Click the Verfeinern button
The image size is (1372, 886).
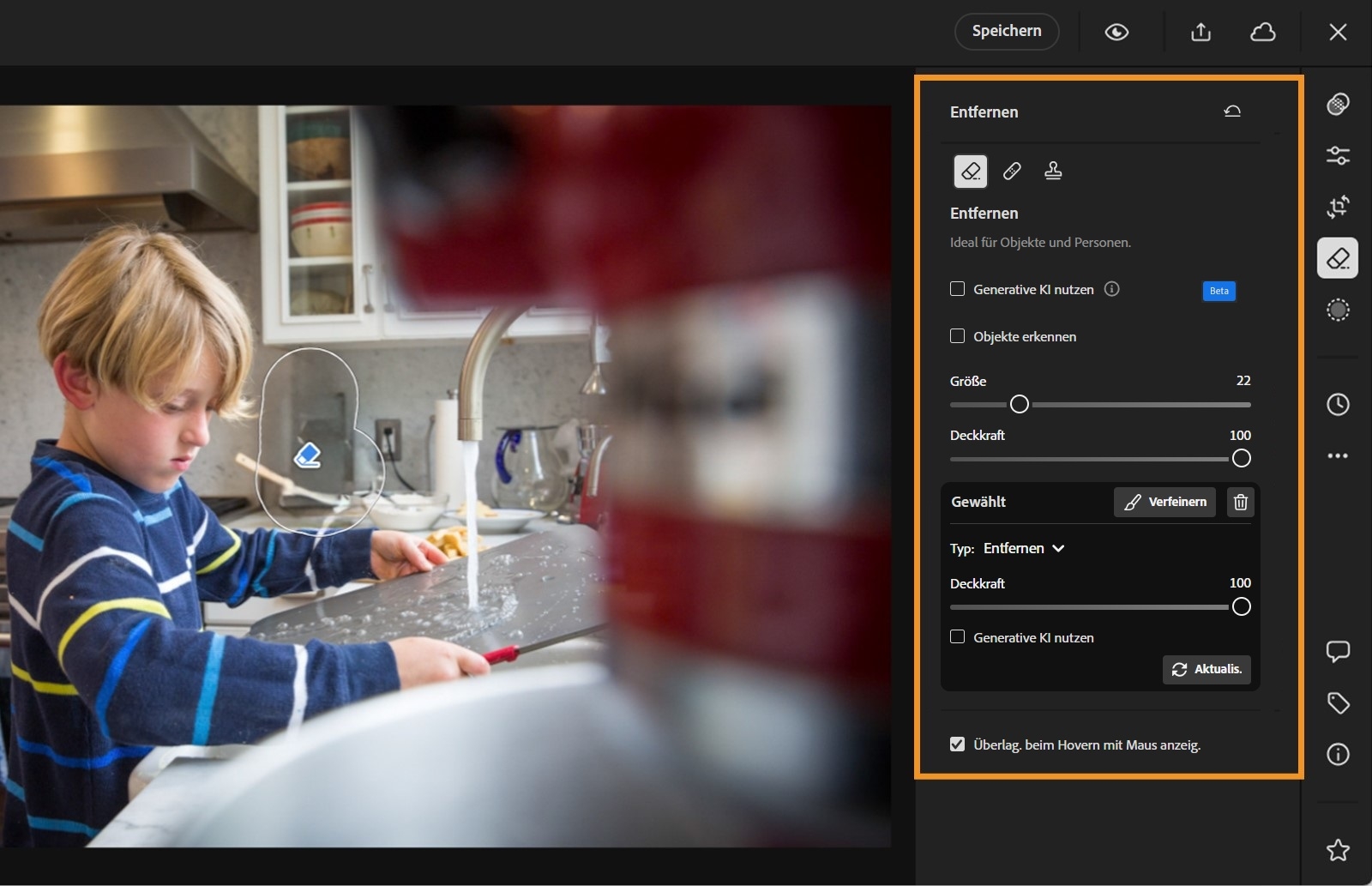pos(1165,503)
